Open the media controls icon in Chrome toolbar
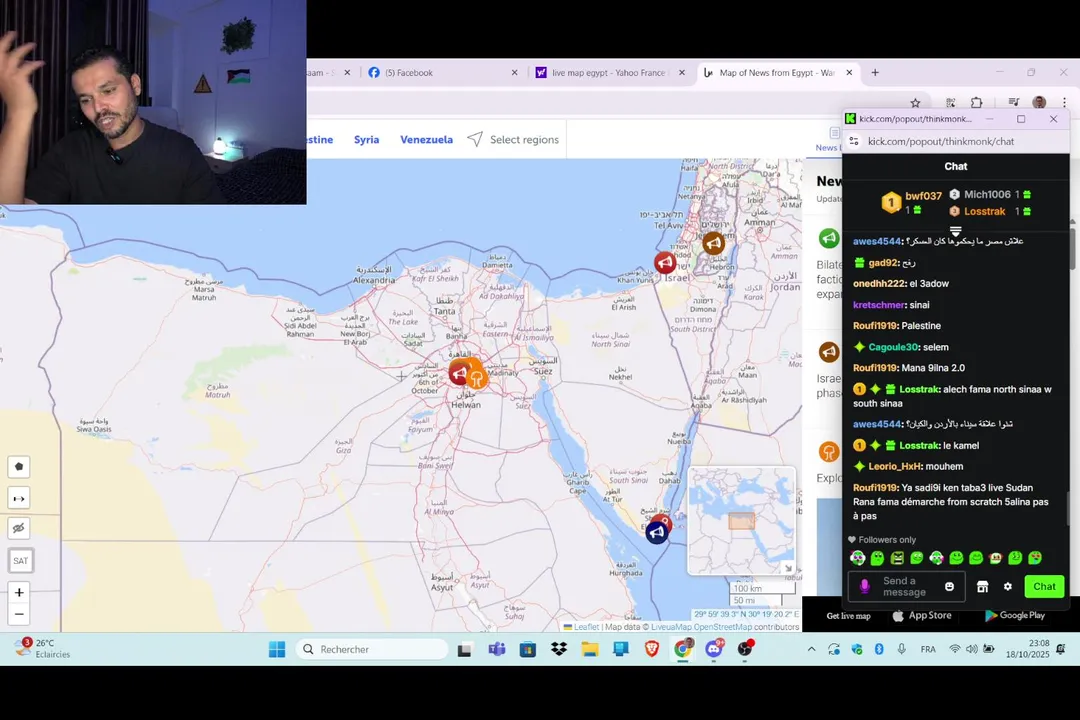Viewport: 1080px width, 720px height. point(1013,103)
